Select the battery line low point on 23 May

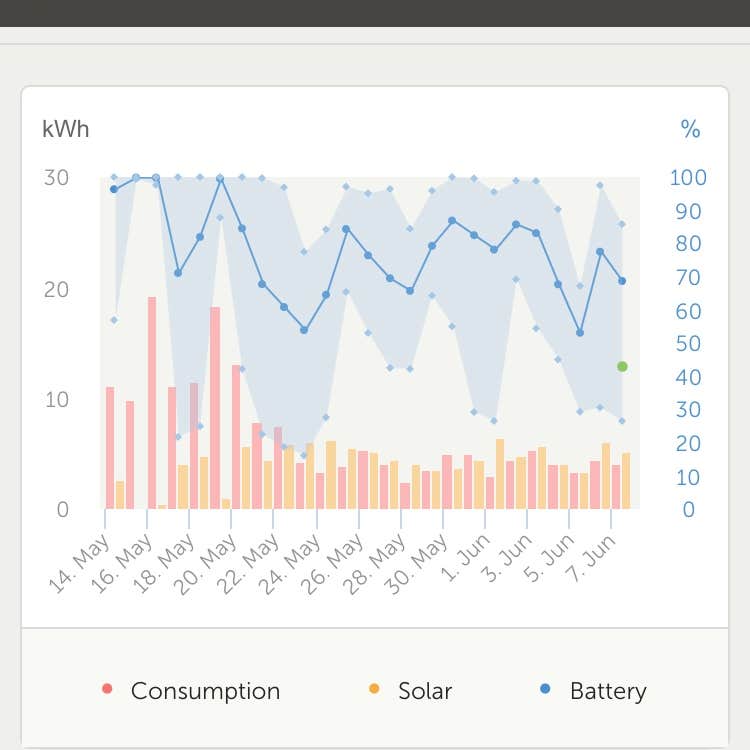[x=304, y=330]
